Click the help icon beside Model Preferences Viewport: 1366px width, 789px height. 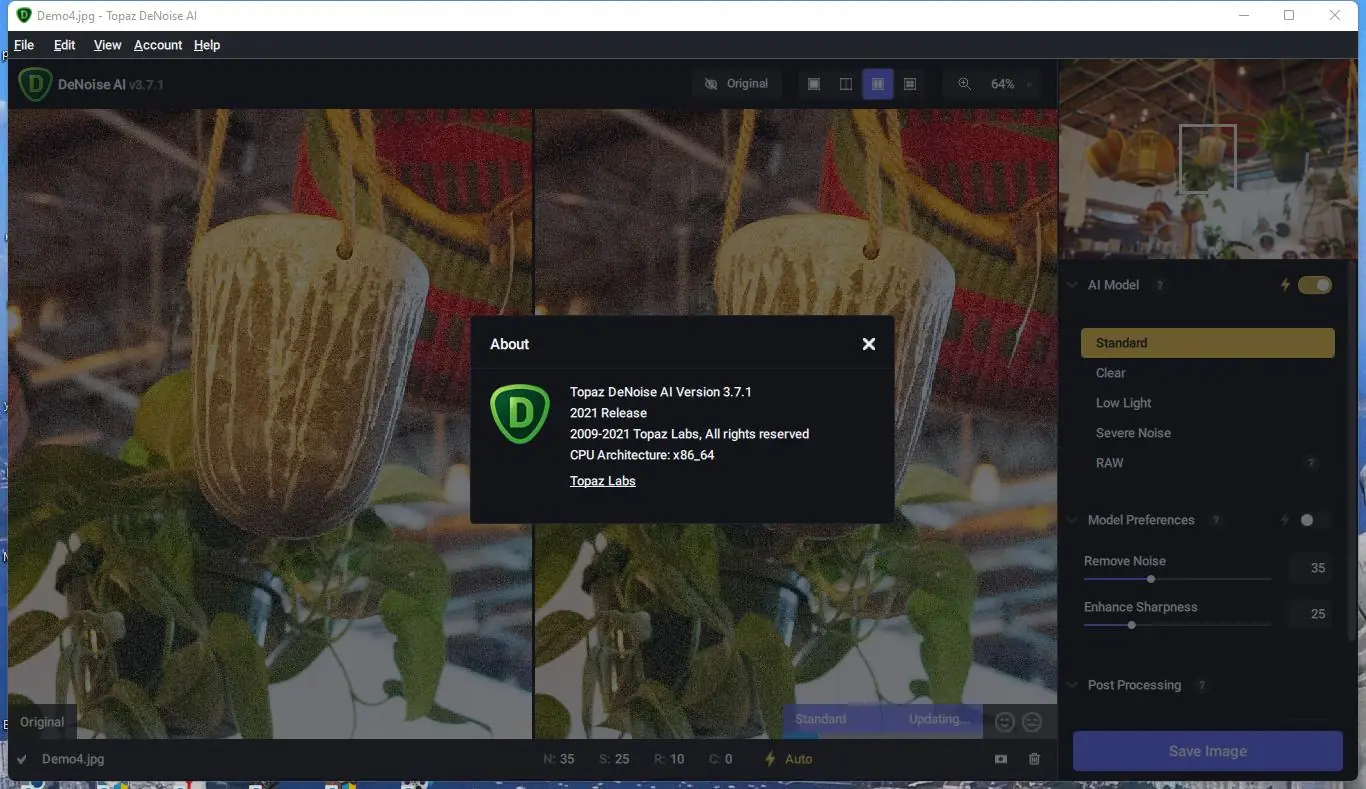[1216, 520]
